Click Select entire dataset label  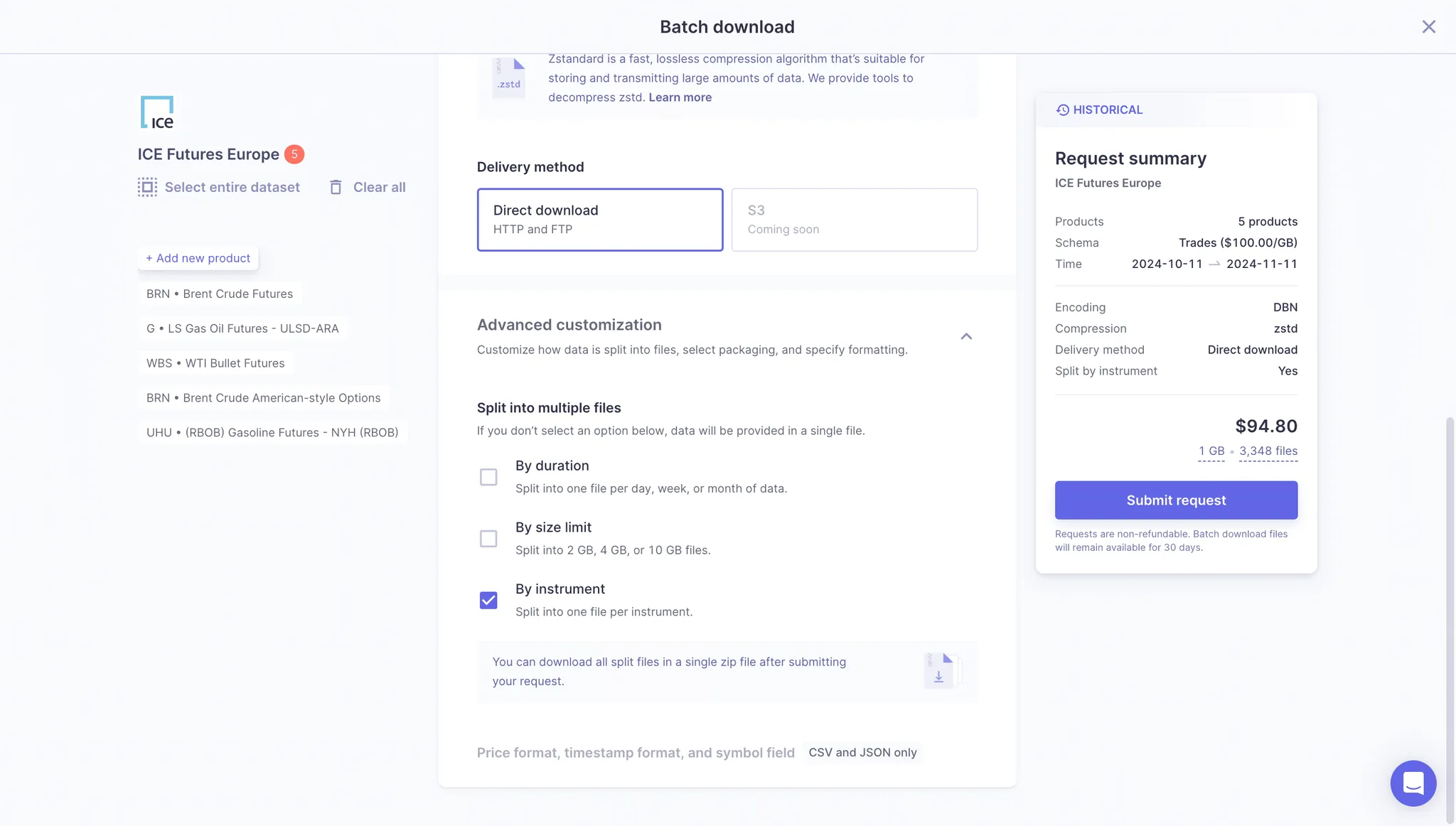pyautogui.click(x=232, y=187)
